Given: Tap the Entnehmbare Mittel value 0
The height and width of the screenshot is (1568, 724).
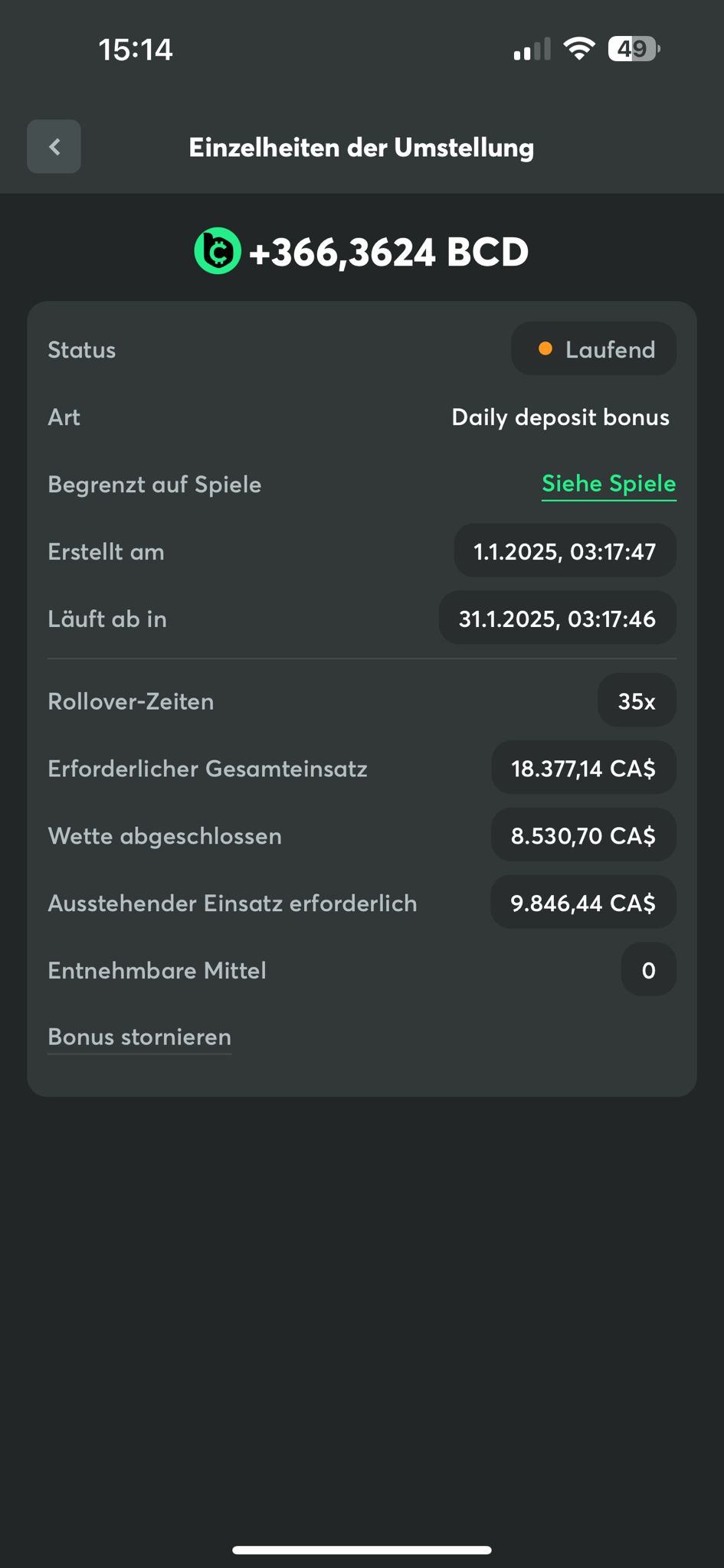Looking at the screenshot, I should [x=648, y=970].
